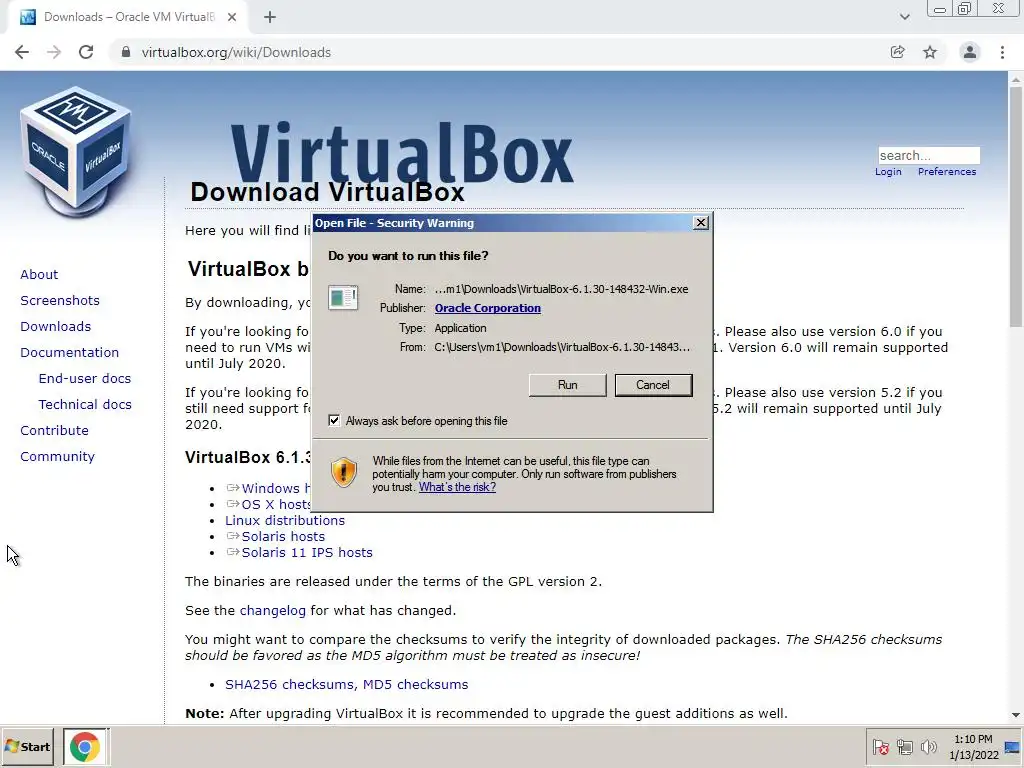
Task: Open the Solaris hosts download link
Action: (283, 536)
